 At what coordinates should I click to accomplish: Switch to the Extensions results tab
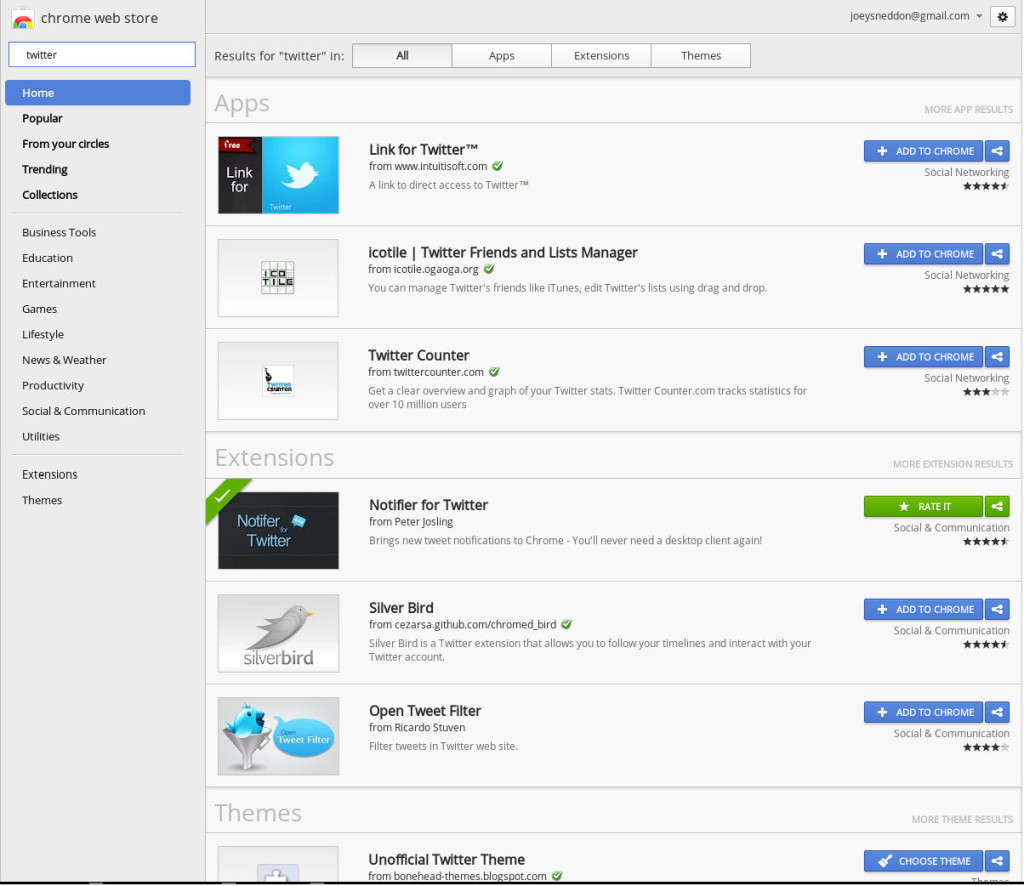601,55
